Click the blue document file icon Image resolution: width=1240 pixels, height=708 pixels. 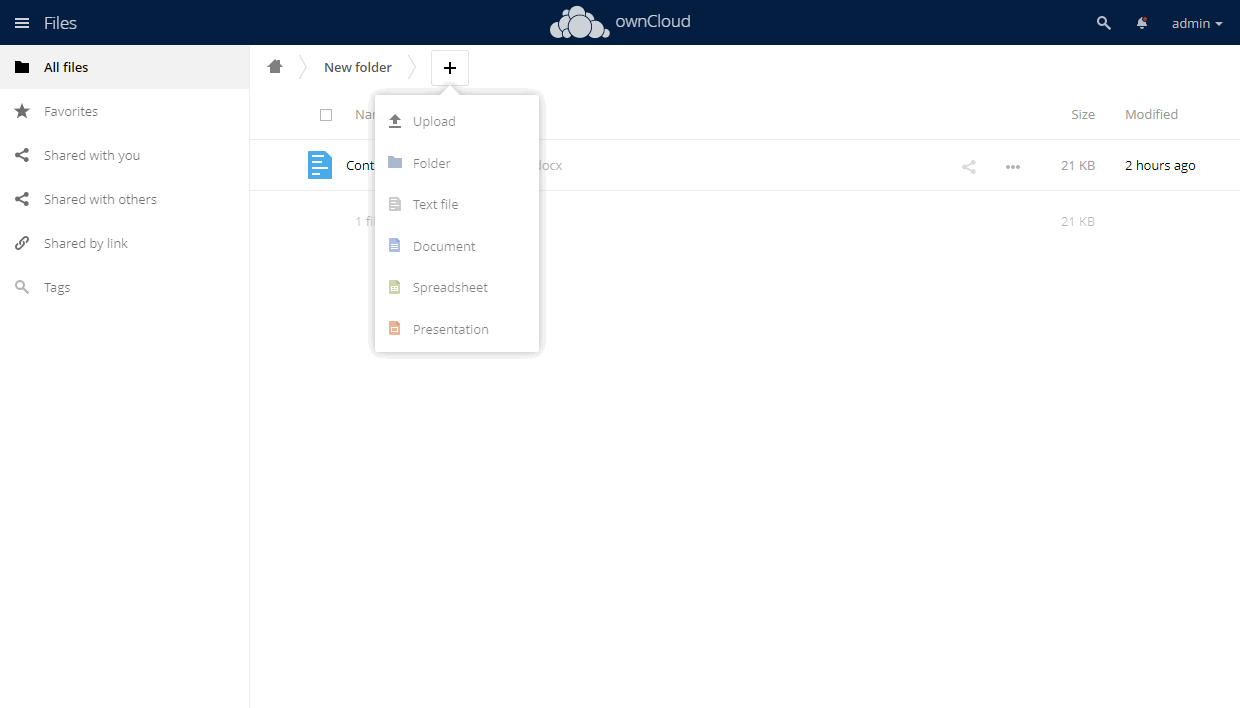pyautogui.click(x=320, y=165)
